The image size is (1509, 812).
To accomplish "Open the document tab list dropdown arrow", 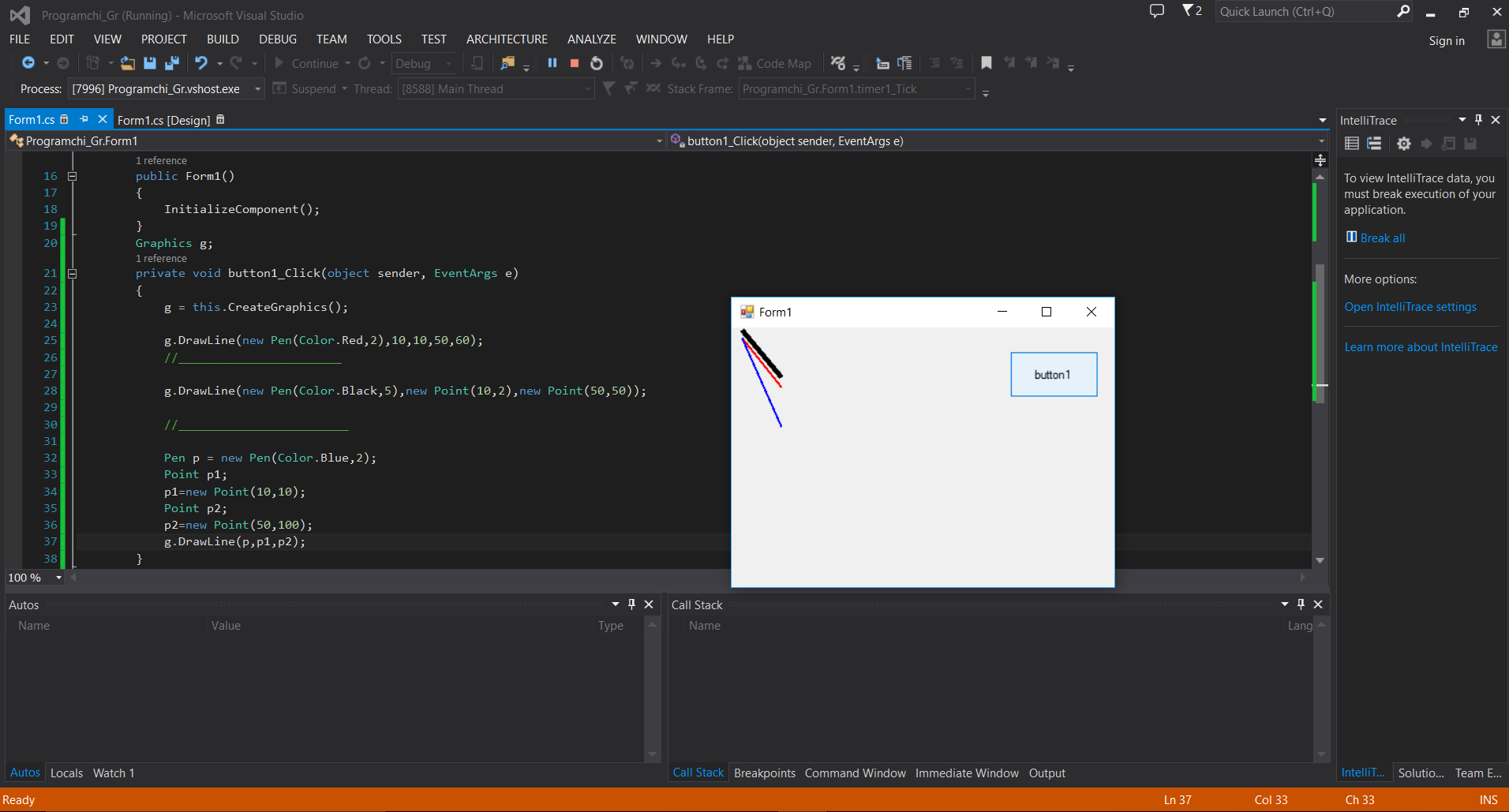I will coord(1323,120).
